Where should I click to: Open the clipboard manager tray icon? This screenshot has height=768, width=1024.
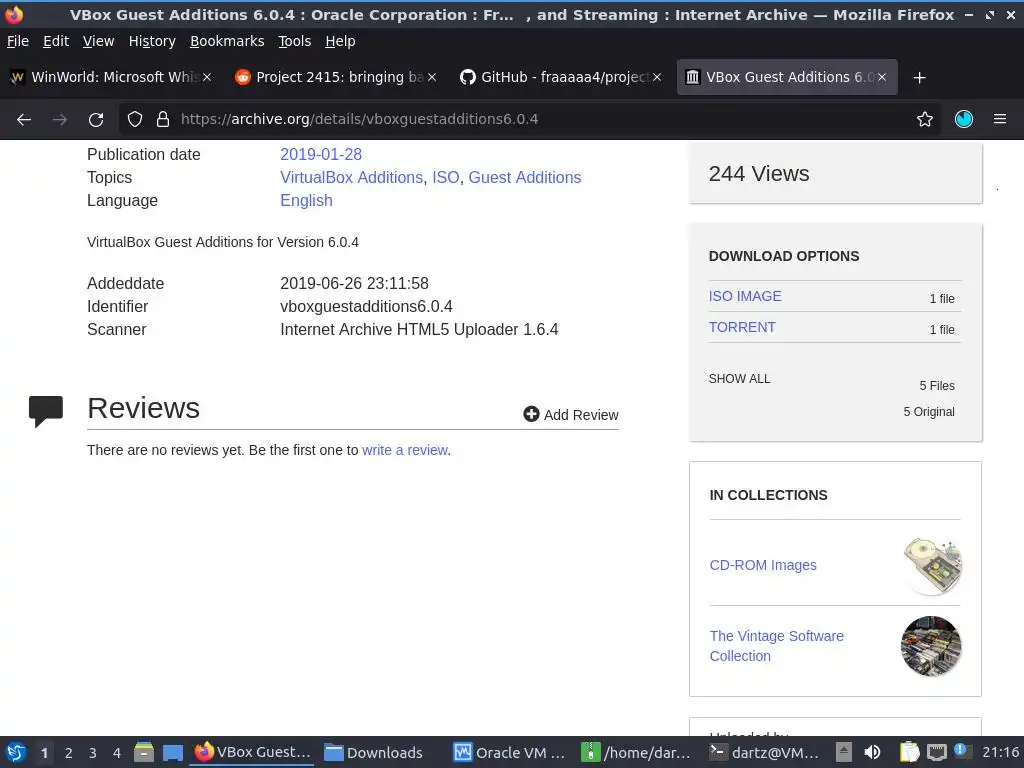point(908,752)
